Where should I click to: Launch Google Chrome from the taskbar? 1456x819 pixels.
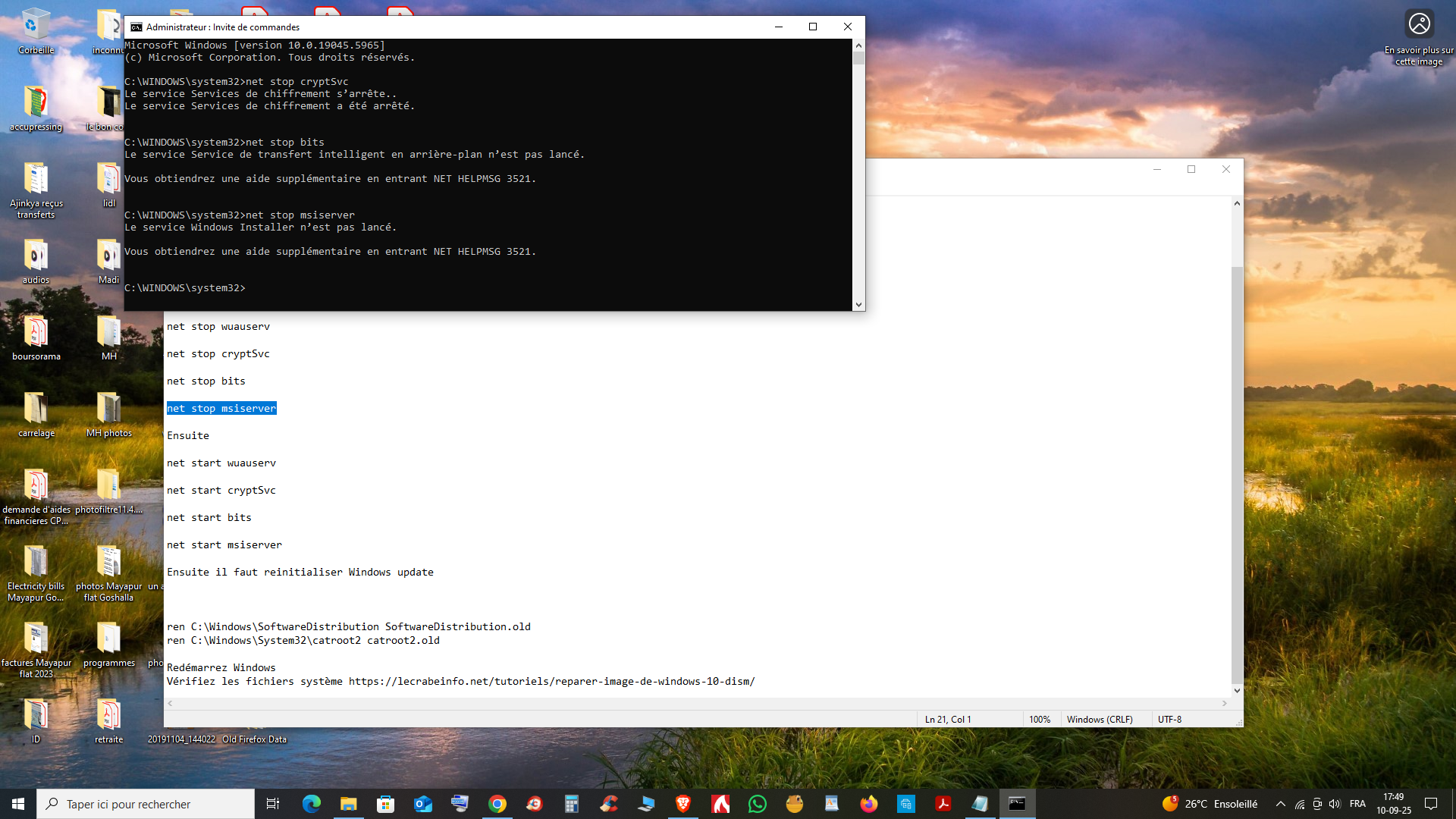[x=497, y=804]
